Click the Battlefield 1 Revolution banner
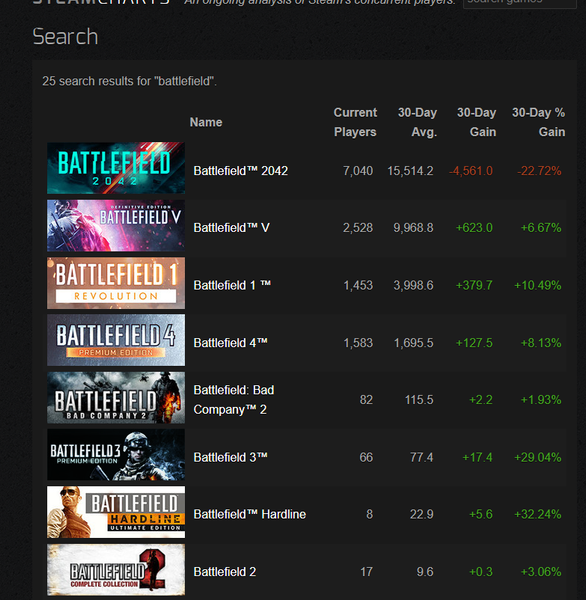The width and height of the screenshot is (586, 600). click(116, 283)
